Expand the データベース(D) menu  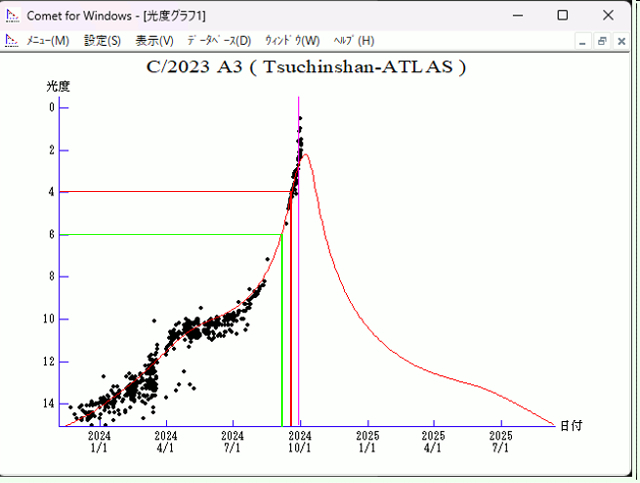[x=219, y=41]
